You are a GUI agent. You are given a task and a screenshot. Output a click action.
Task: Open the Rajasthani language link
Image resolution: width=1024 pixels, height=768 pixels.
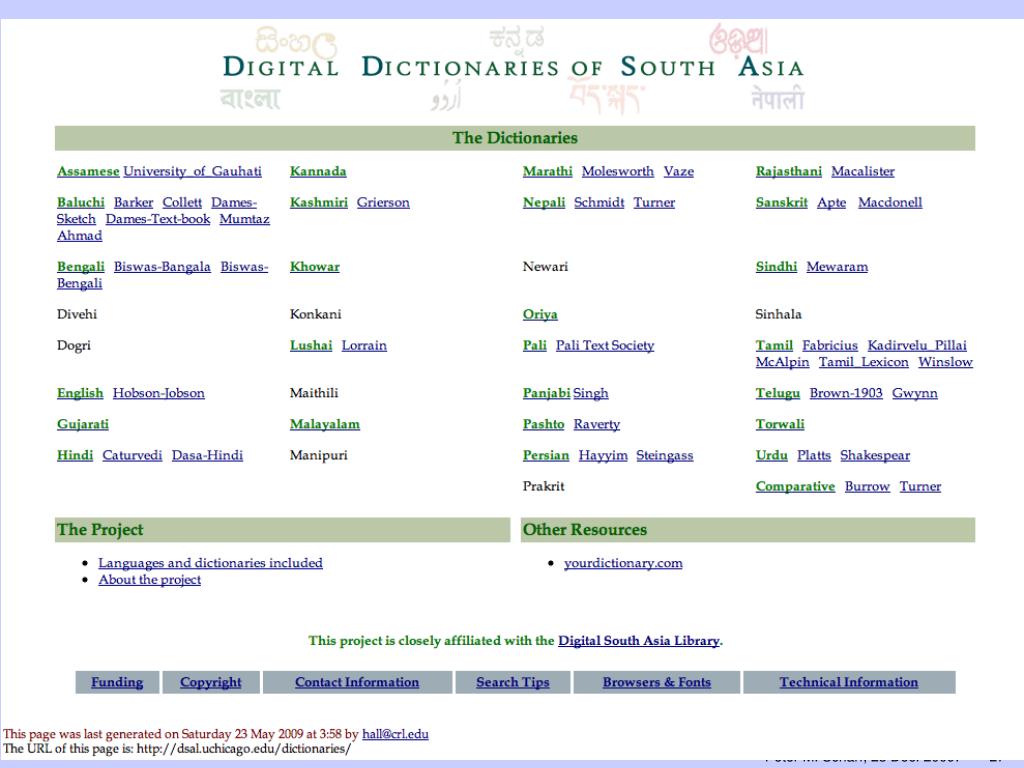pyautogui.click(x=789, y=171)
